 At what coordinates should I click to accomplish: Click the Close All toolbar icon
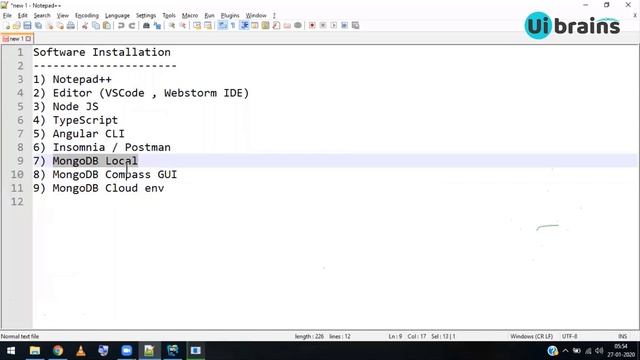60,25
